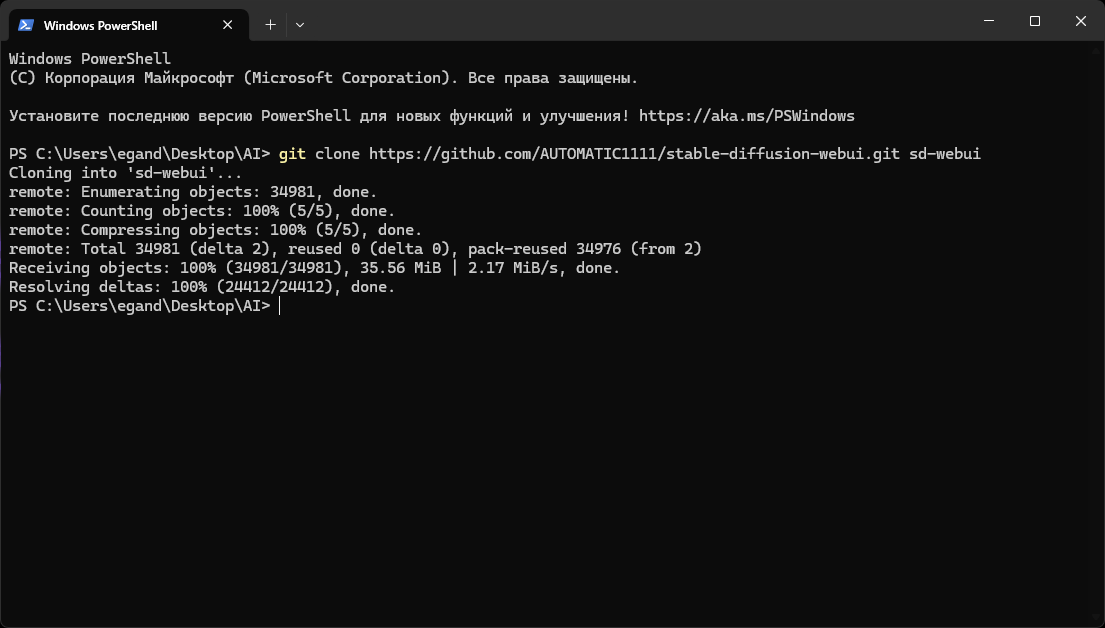Click the sd-webui folder argument in command
1105x628 pixels.
(944, 154)
